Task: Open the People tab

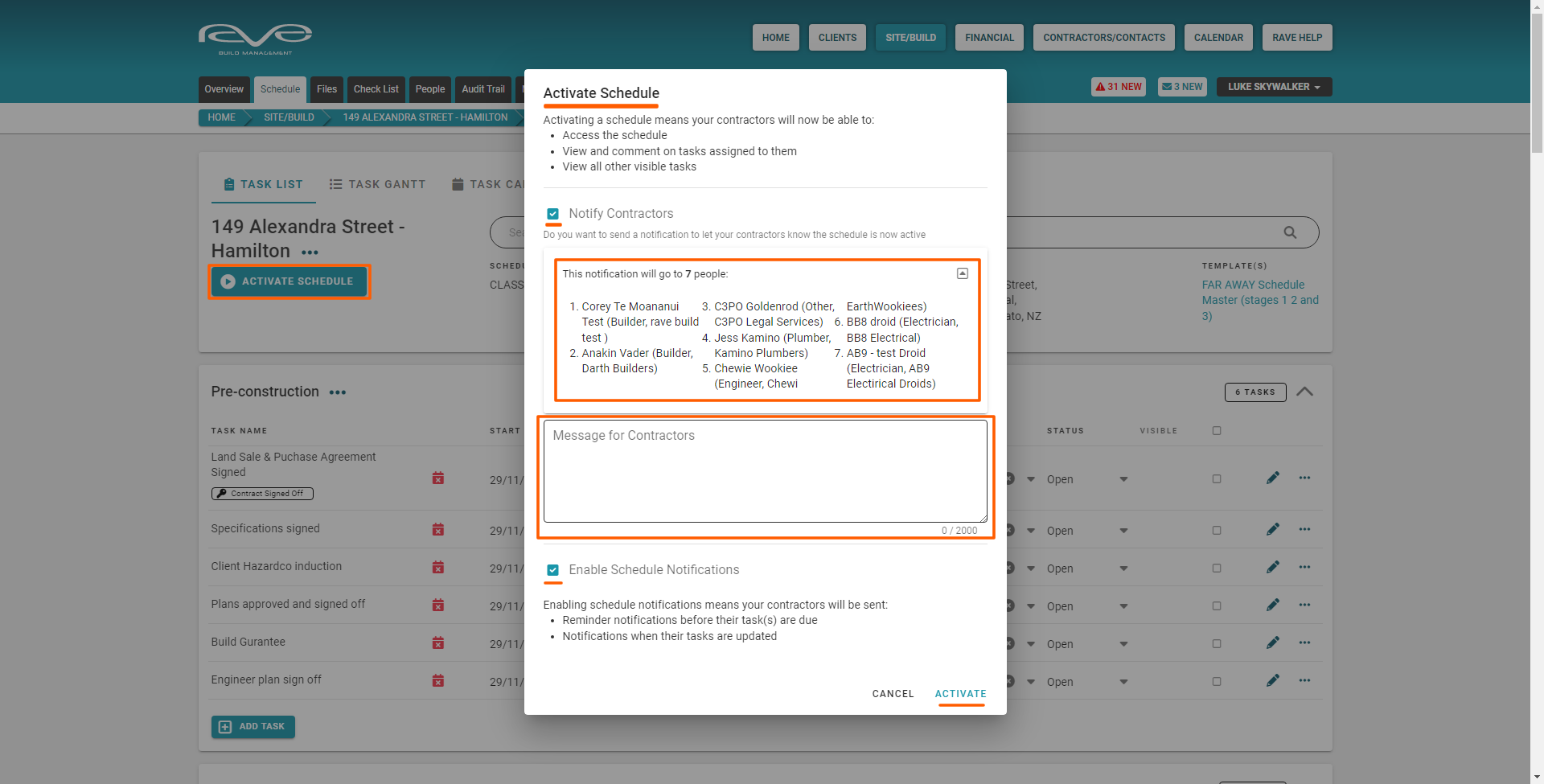Action: pos(430,89)
